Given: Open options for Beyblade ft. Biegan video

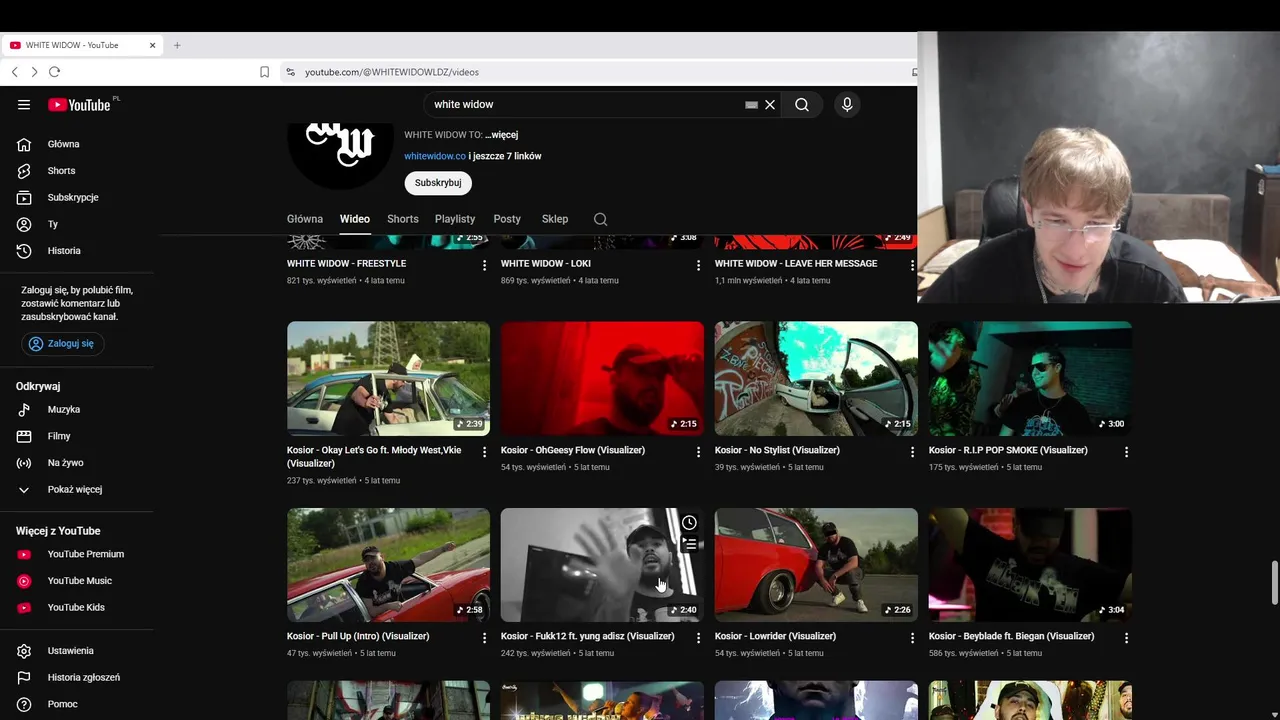Looking at the screenshot, I should [x=1126, y=638].
